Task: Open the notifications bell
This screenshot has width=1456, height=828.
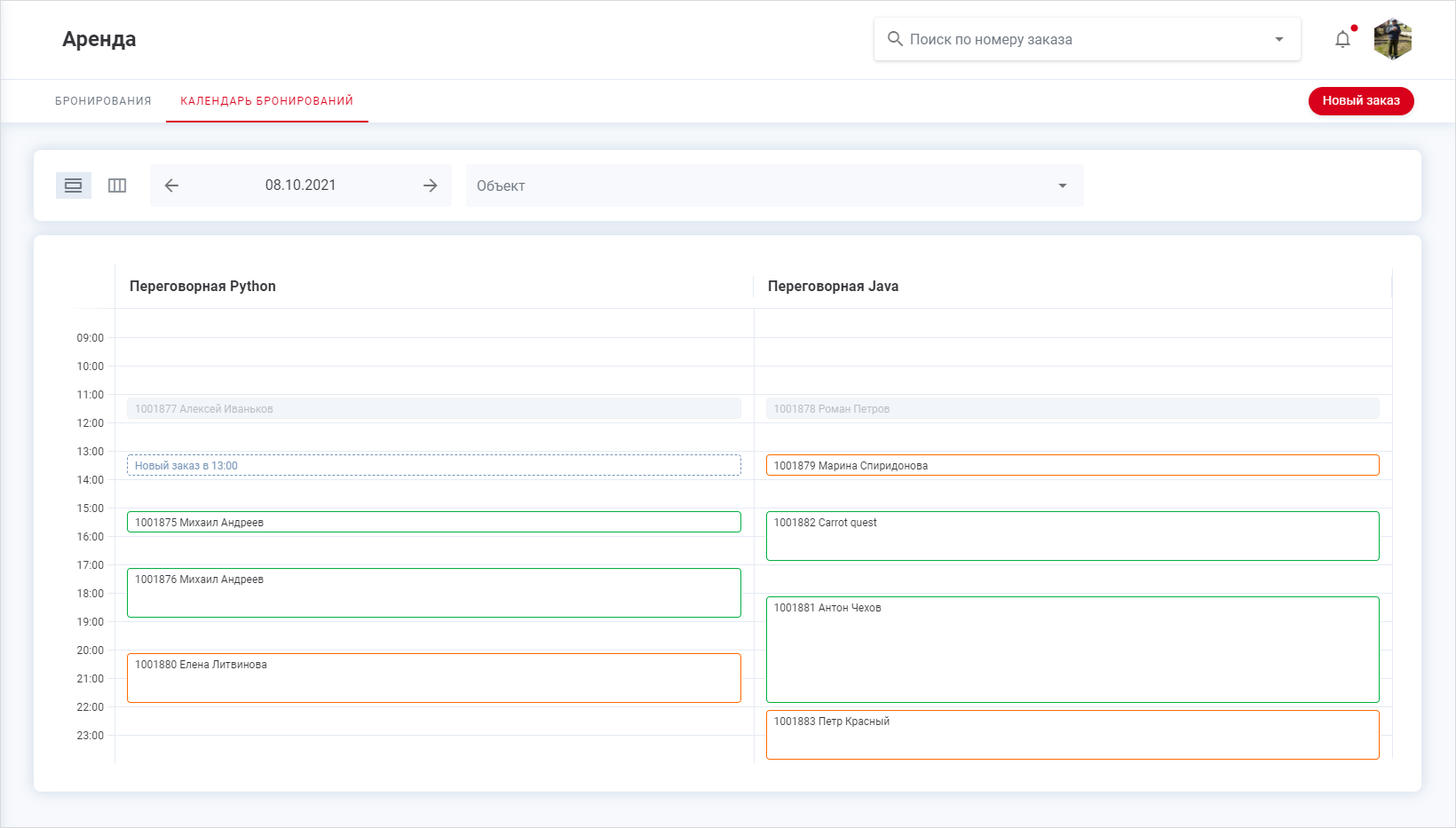Action: tap(1342, 39)
